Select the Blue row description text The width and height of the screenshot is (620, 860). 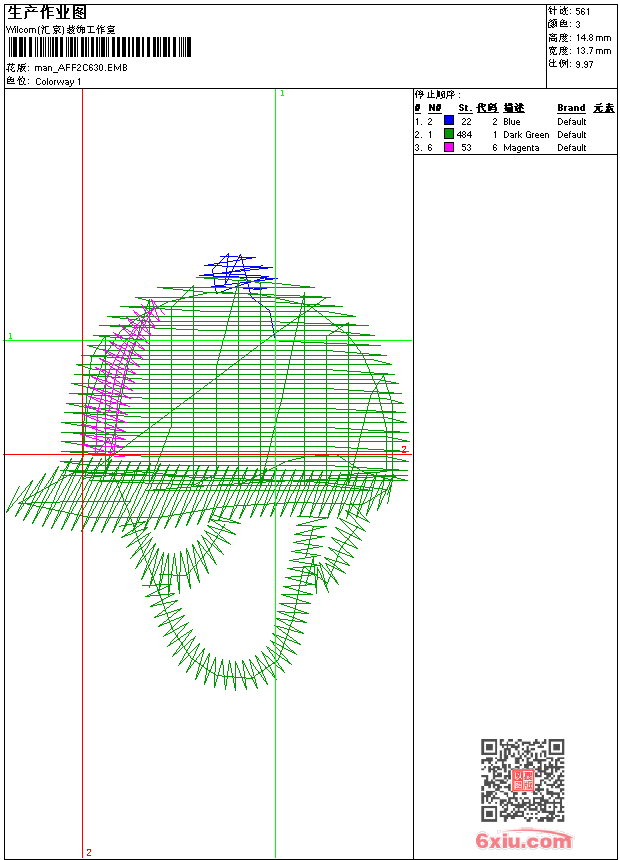[x=512, y=122]
